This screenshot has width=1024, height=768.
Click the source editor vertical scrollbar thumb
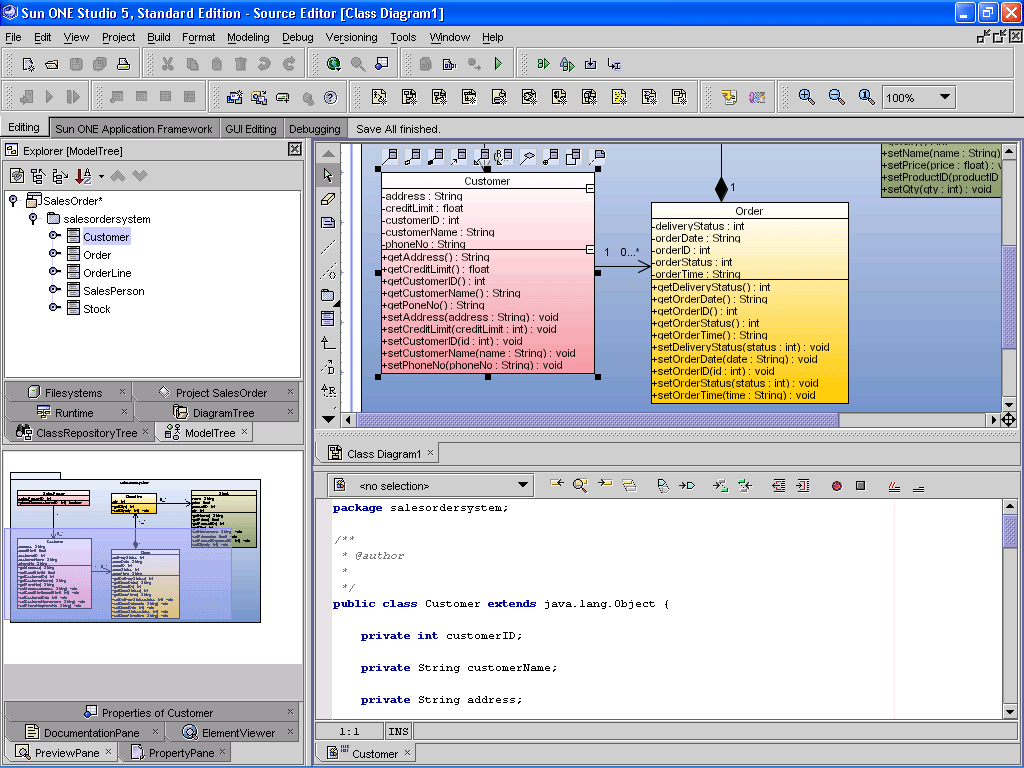coord(1009,532)
